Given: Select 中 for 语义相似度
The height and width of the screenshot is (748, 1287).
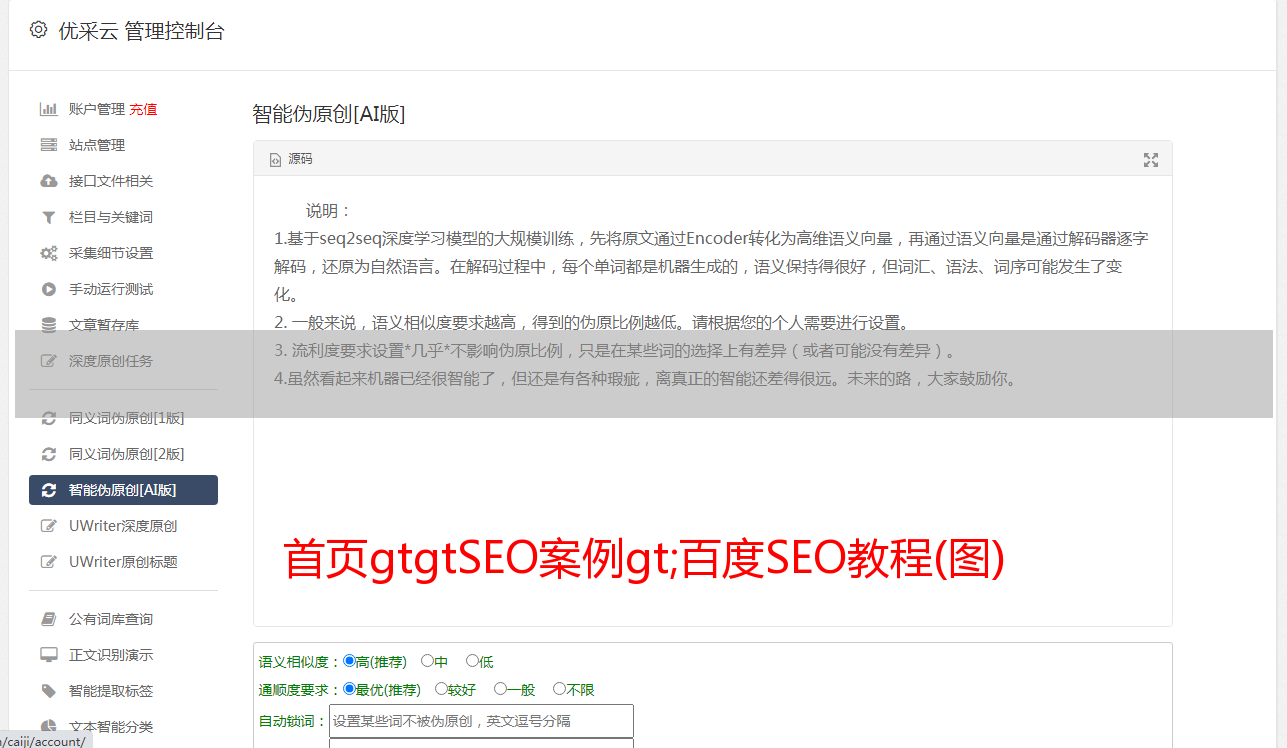Looking at the screenshot, I should pos(427,661).
